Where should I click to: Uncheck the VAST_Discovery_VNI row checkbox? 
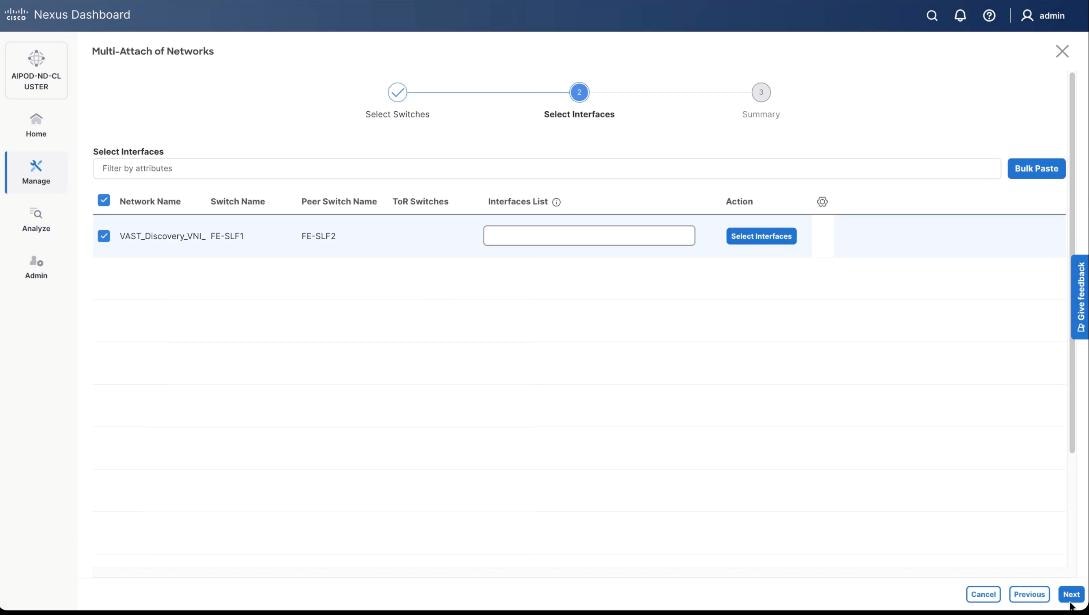click(x=103, y=235)
